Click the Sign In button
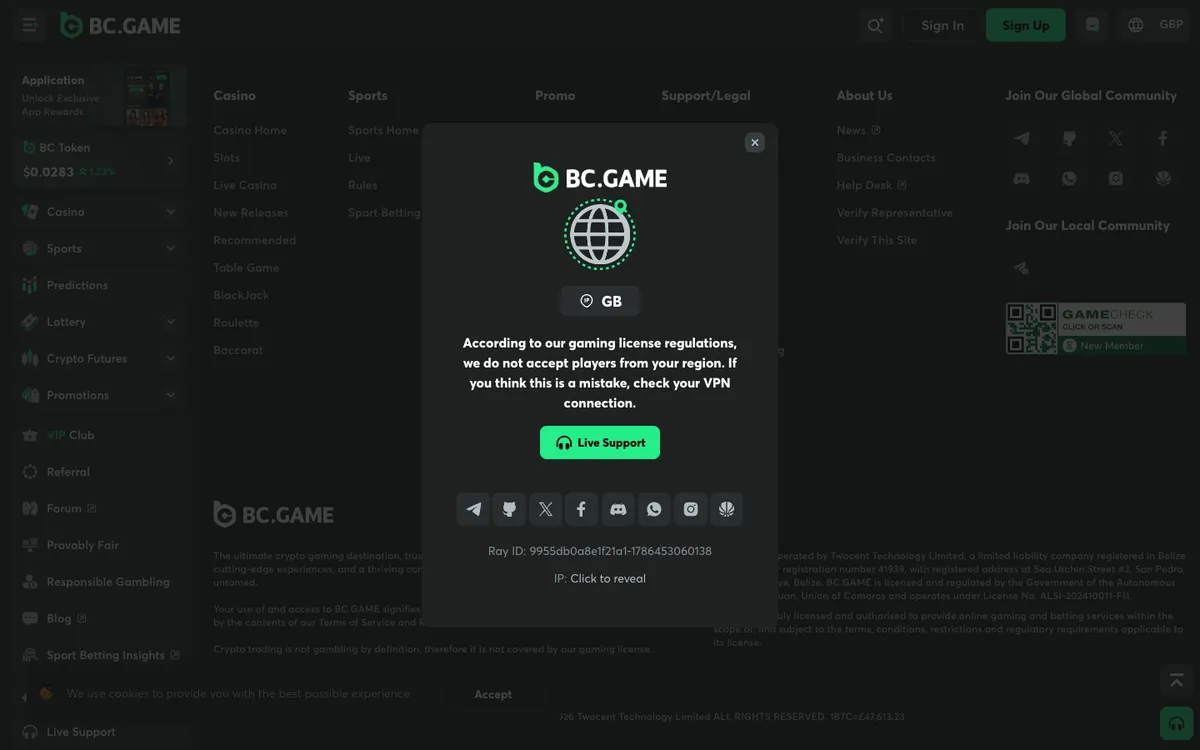 click(x=943, y=25)
